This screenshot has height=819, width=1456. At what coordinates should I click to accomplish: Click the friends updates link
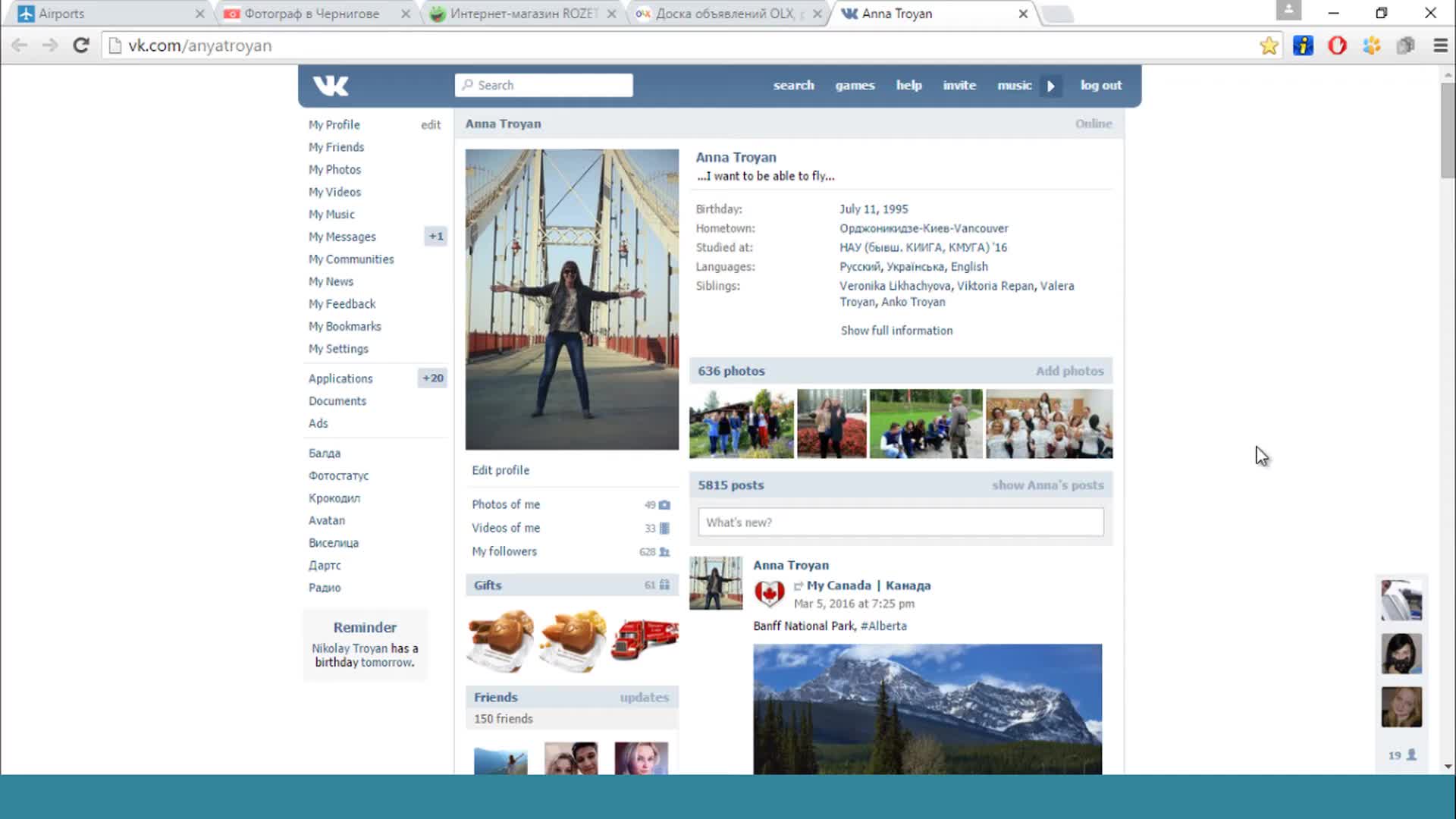(644, 698)
